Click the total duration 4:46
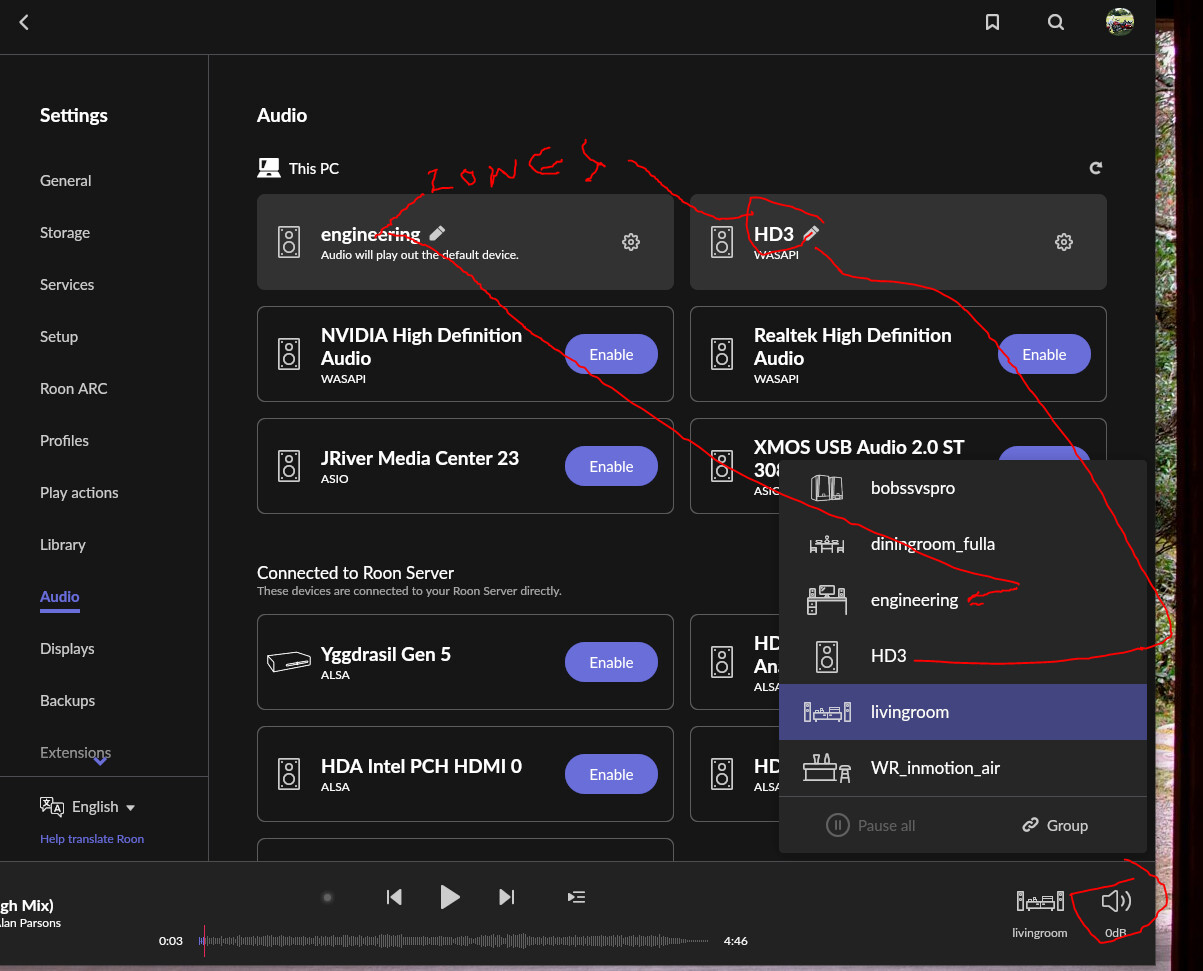The image size is (1203, 971). (x=736, y=941)
